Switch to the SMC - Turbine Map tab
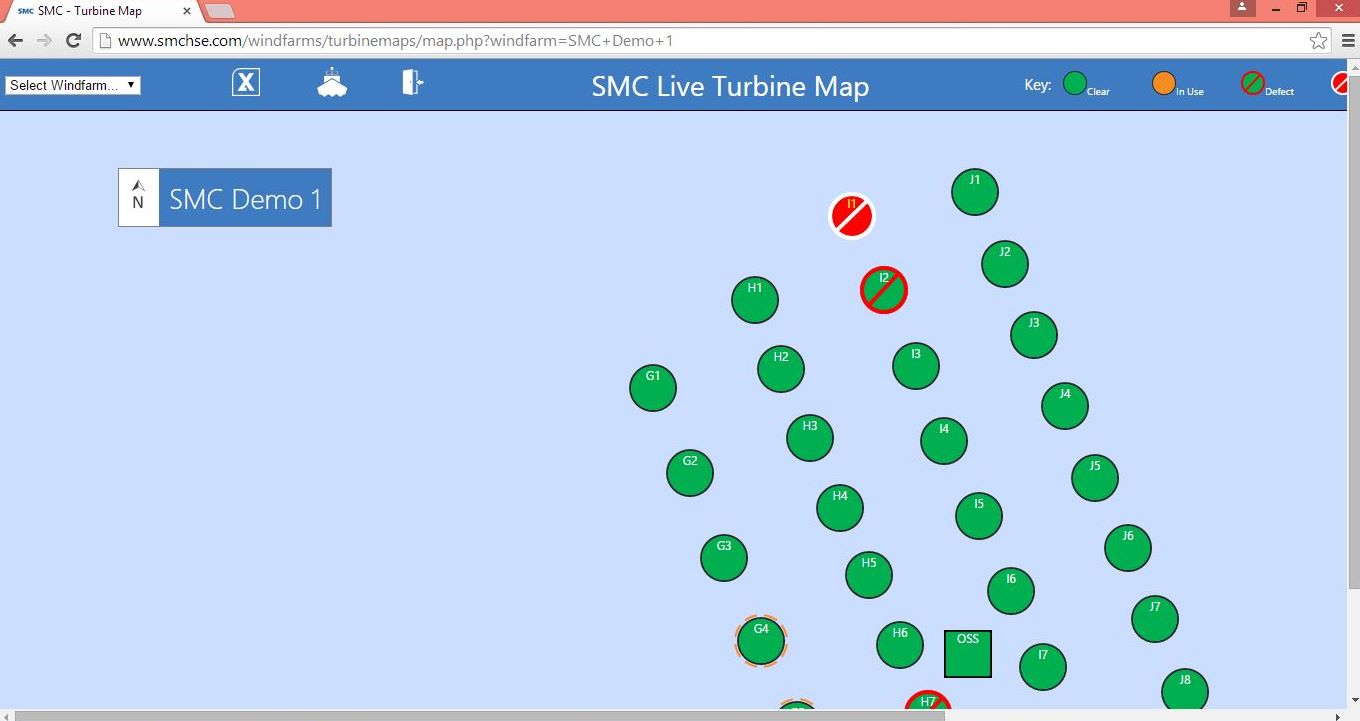This screenshot has width=1360, height=721. 100,11
